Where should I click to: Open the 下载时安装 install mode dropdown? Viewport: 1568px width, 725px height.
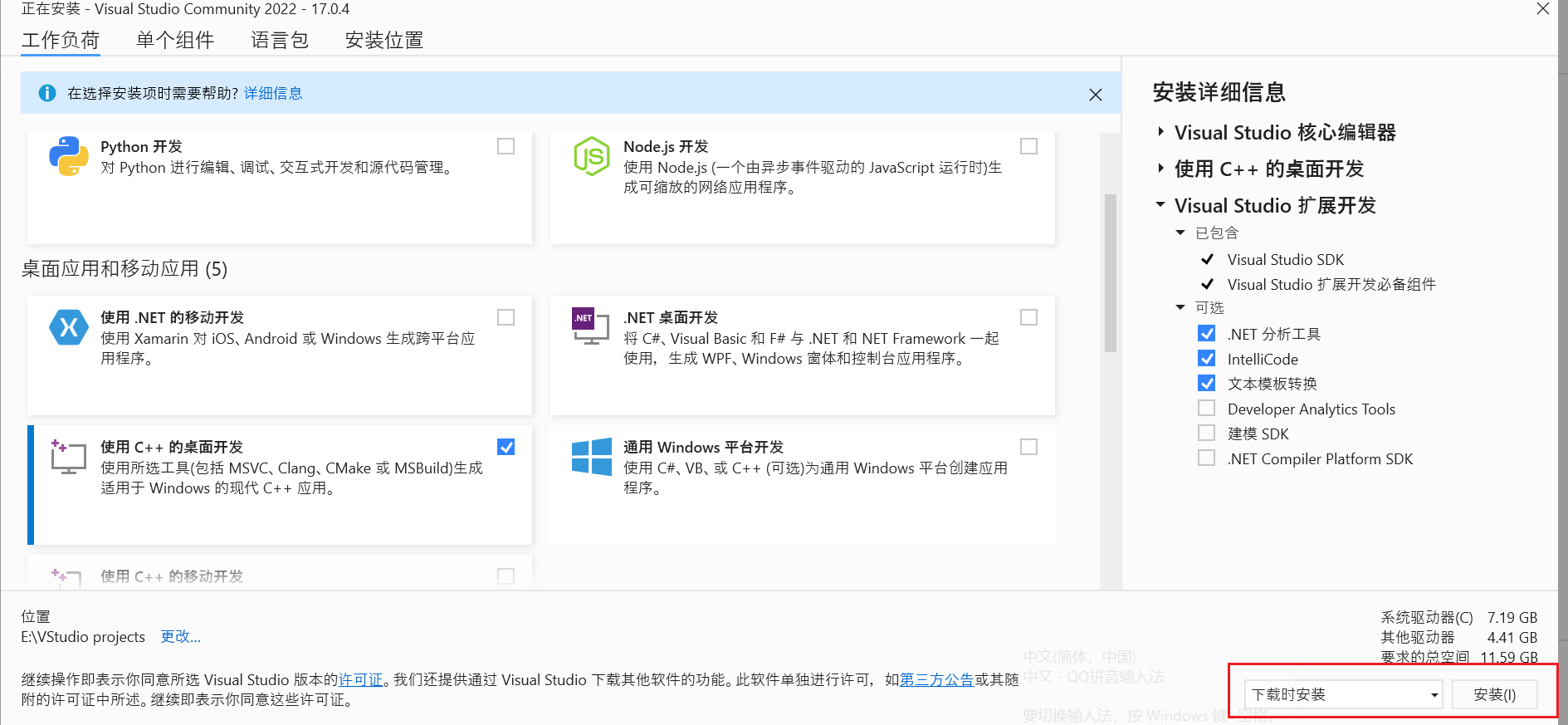1344,694
